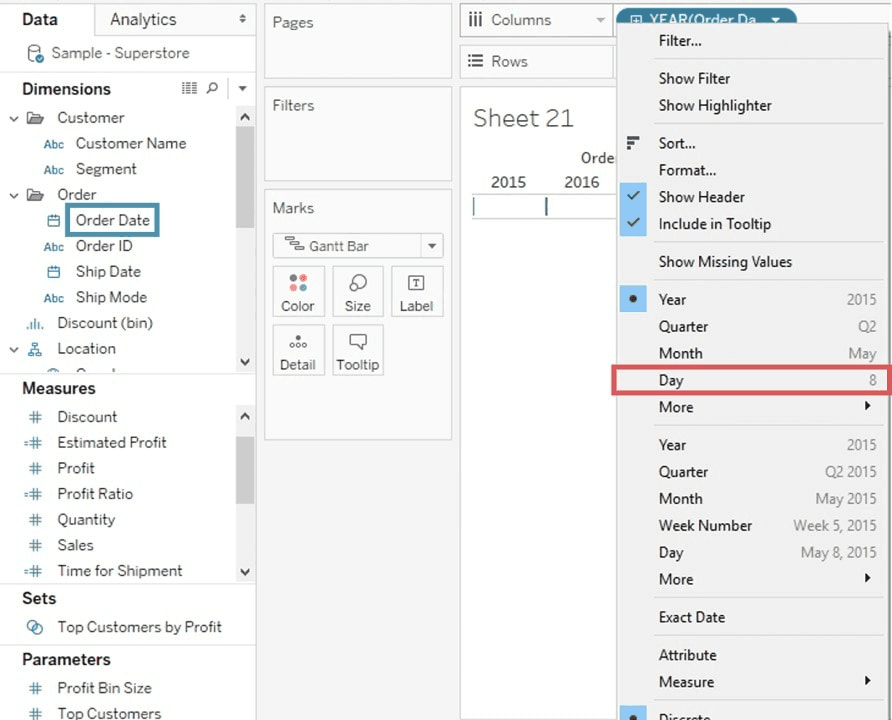This screenshot has height=720, width=892.
Task: Select the Top Customers by Profit set
Action: click(139, 627)
